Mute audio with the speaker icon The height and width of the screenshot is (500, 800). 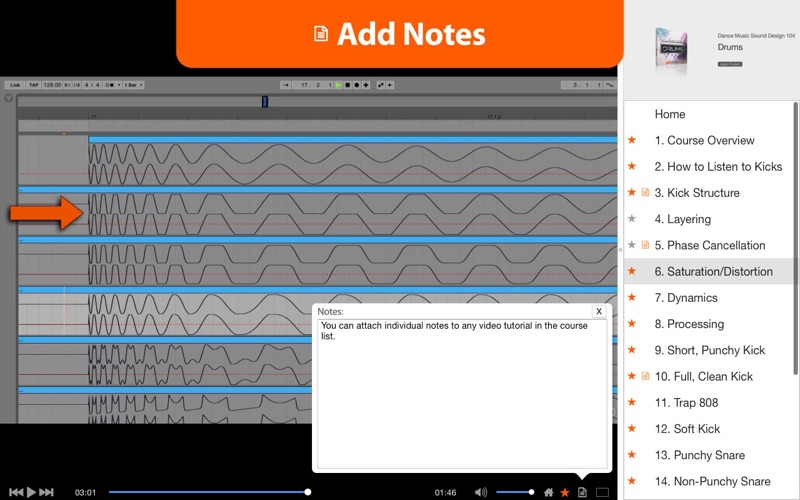click(480, 492)
